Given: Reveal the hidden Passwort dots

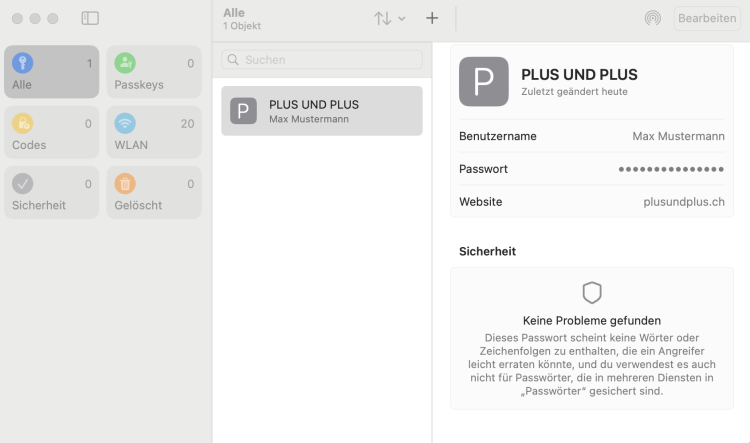Looking at the screenshot, I should click(671, 169).
